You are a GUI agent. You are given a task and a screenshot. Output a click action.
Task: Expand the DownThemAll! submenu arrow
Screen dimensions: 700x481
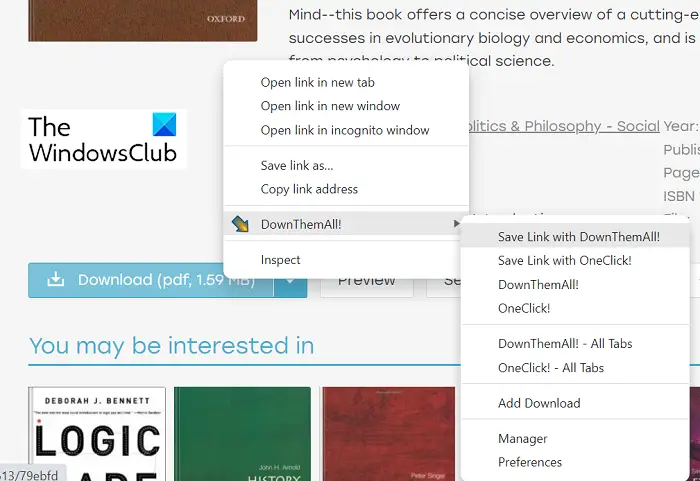(456, 224)
